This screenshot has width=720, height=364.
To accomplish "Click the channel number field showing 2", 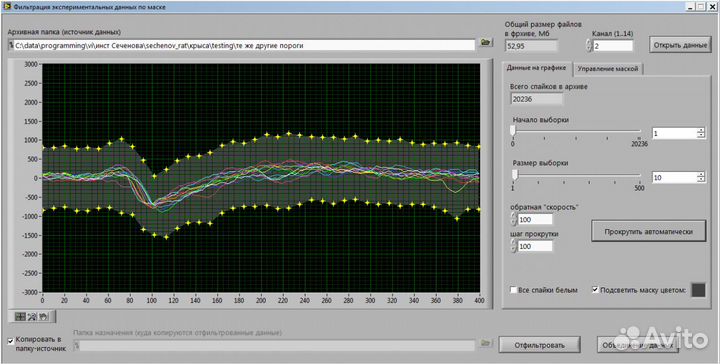I will [613, 46].
